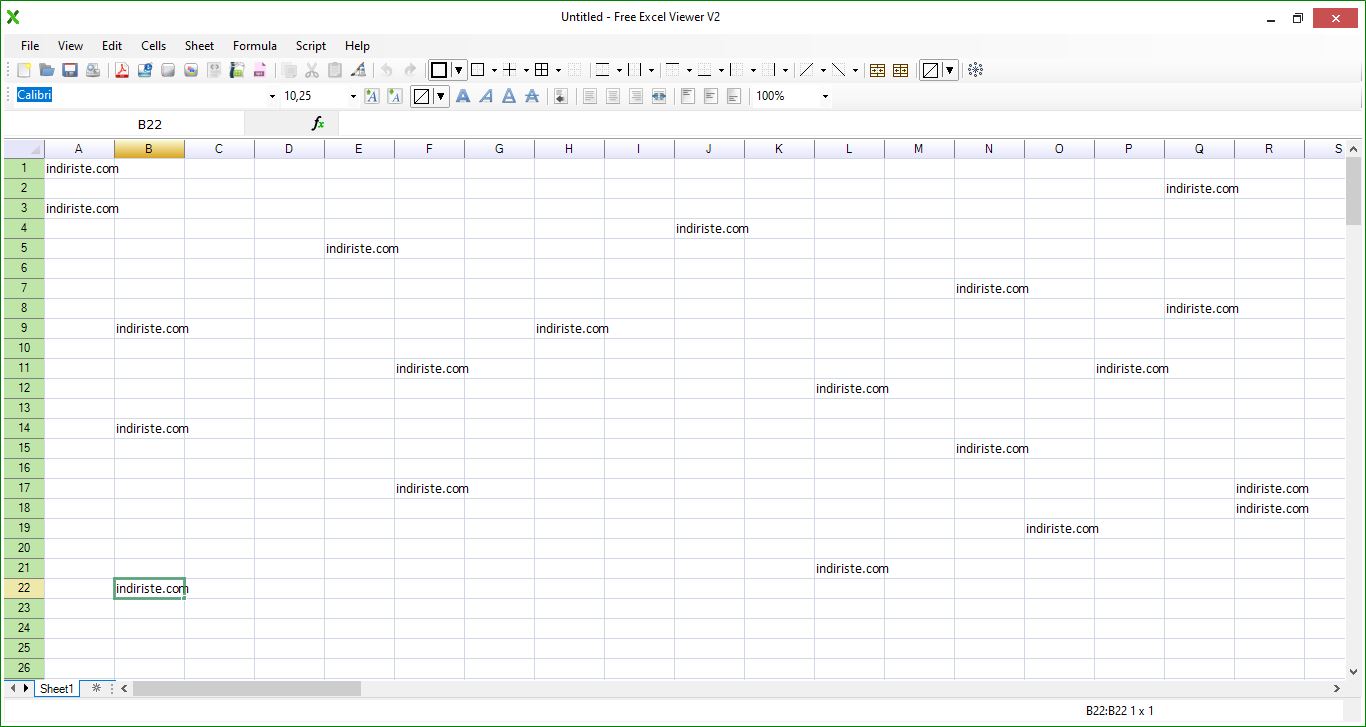Click the unmerge cells icon
Image resolution: width=1366 pixels, height=727 pixels.
click(901, 70)
